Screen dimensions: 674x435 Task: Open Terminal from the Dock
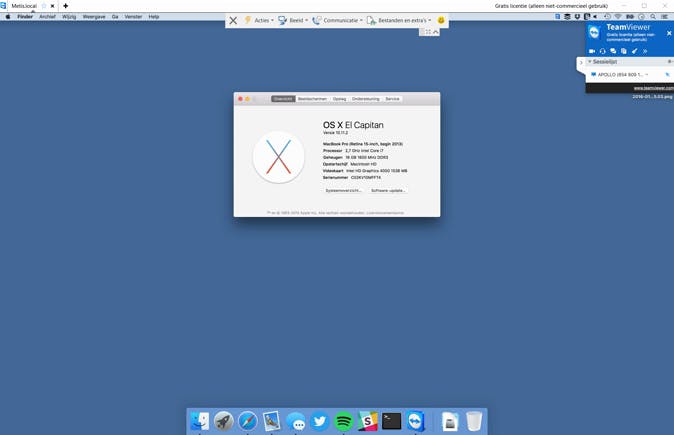click(392, 421)
